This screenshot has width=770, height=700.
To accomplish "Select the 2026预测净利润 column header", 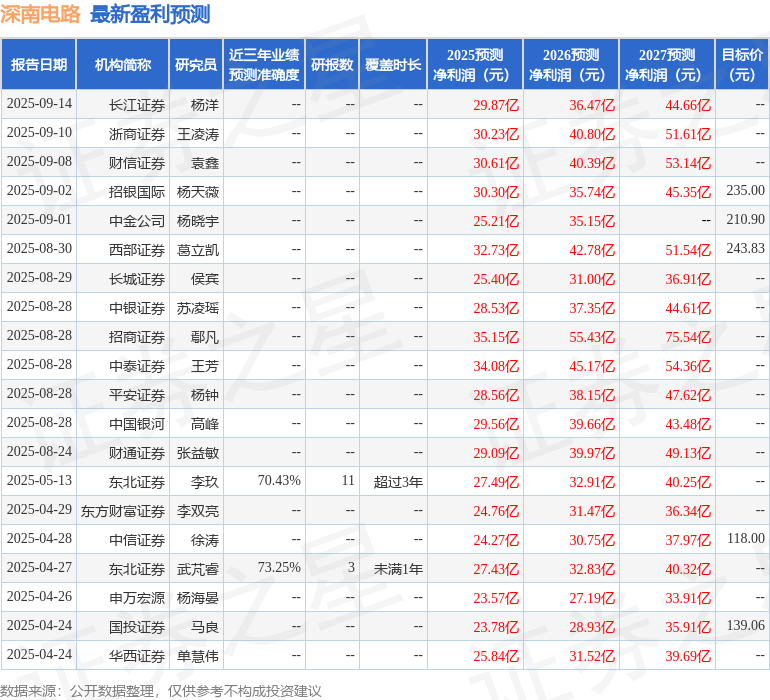I will click(571, 65).
